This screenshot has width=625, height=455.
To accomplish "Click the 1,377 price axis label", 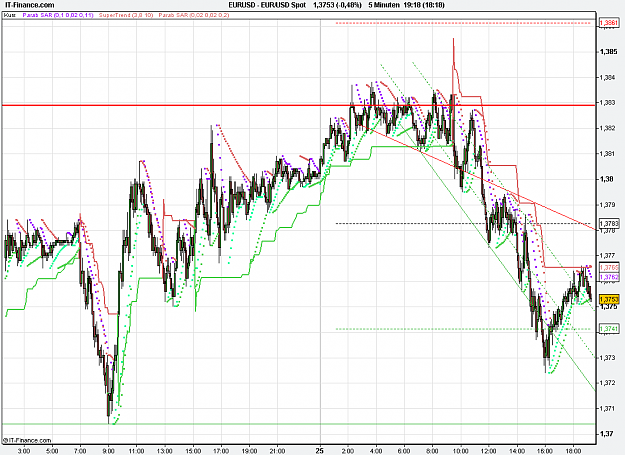I will tap(608, 256).
